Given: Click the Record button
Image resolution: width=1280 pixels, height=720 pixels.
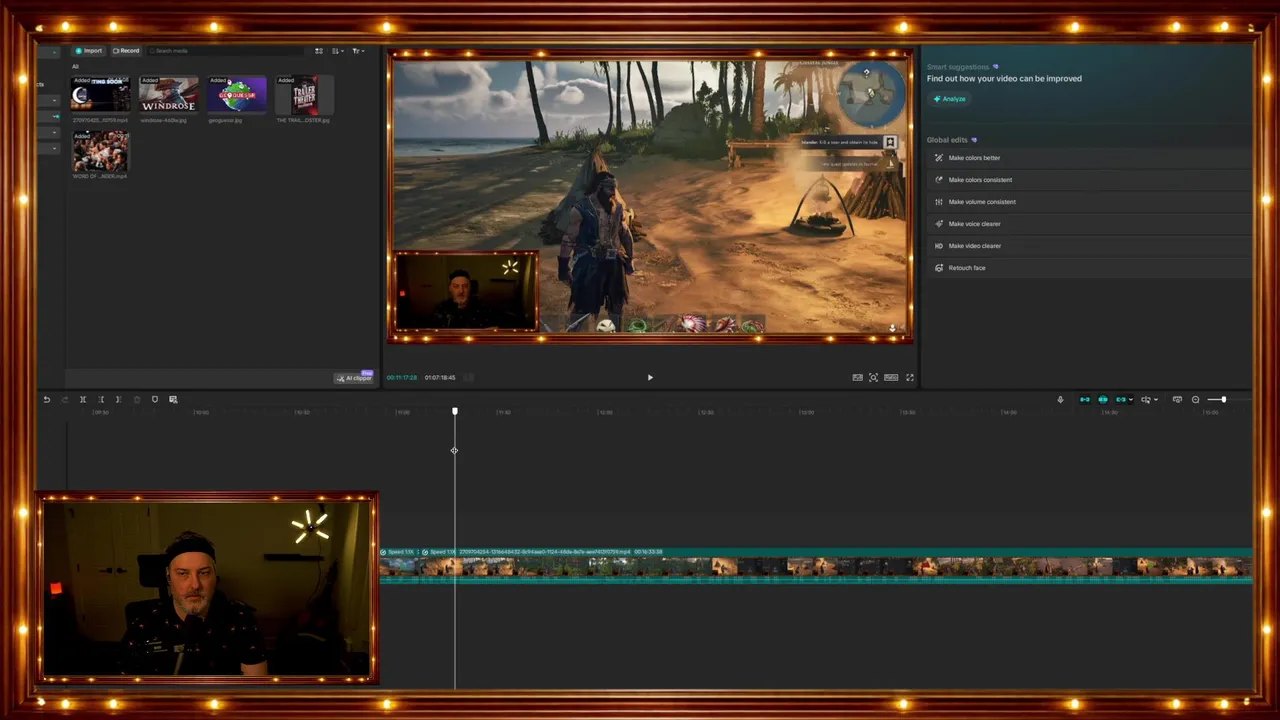Looking at the screenshot, I should pyautogui.click(x=126, y=51).
